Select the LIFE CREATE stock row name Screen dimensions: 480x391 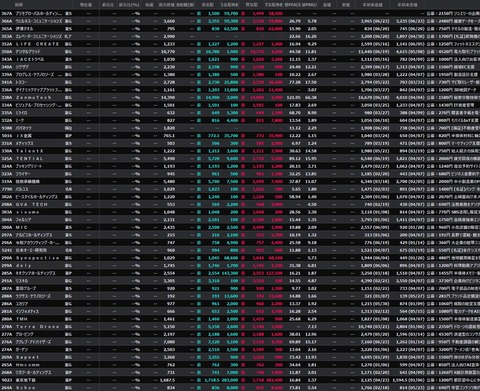38,44
